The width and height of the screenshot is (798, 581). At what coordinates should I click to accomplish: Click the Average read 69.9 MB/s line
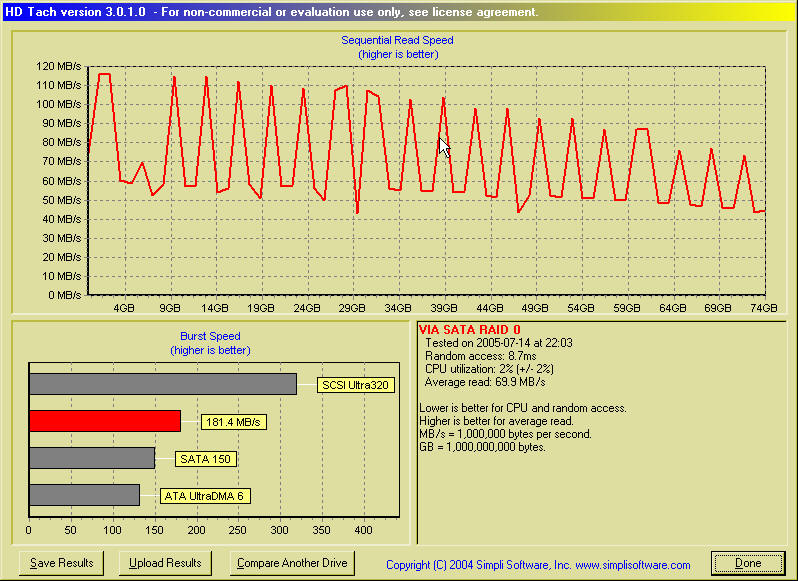[485, 382]
